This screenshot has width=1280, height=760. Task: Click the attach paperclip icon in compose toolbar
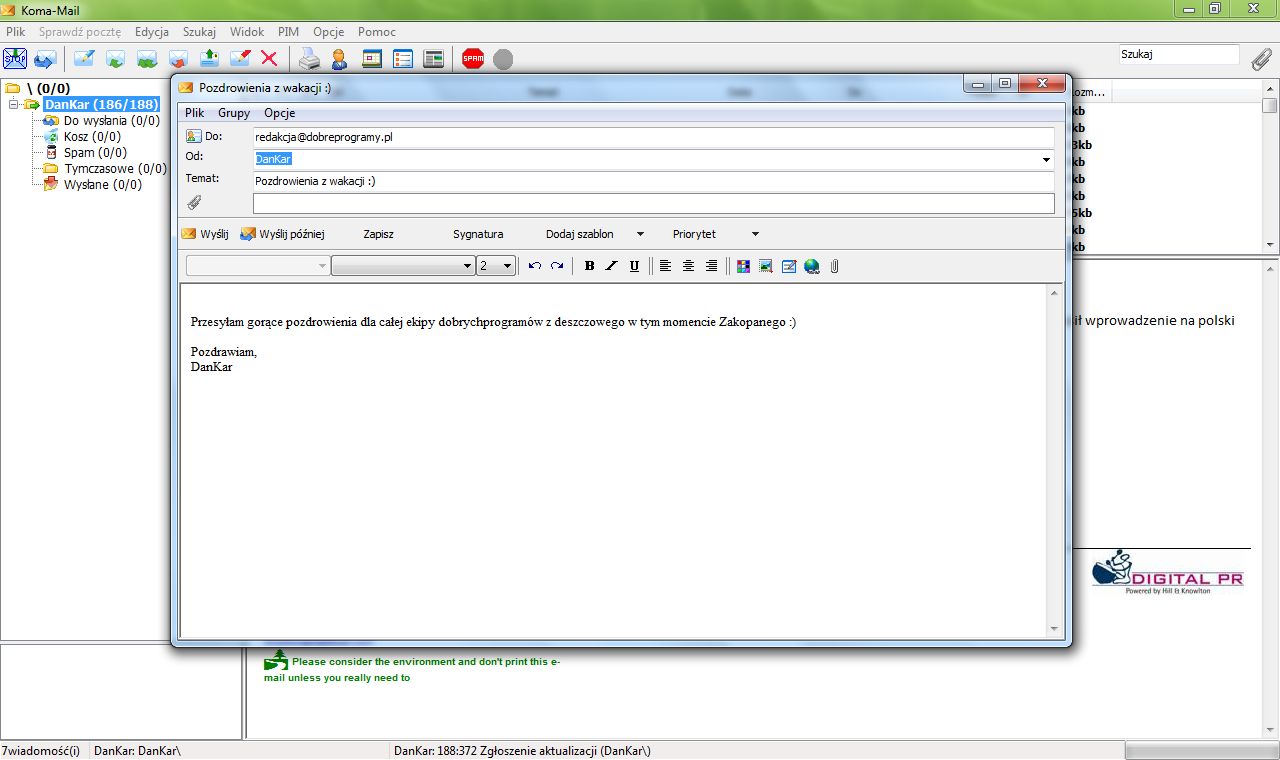834,266
